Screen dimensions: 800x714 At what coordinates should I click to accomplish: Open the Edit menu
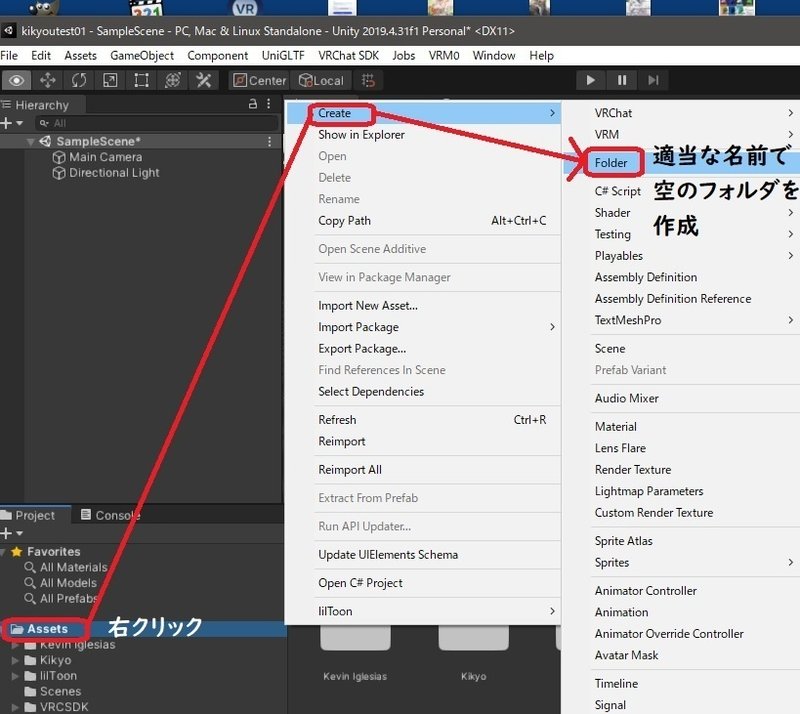pos(41,55)
